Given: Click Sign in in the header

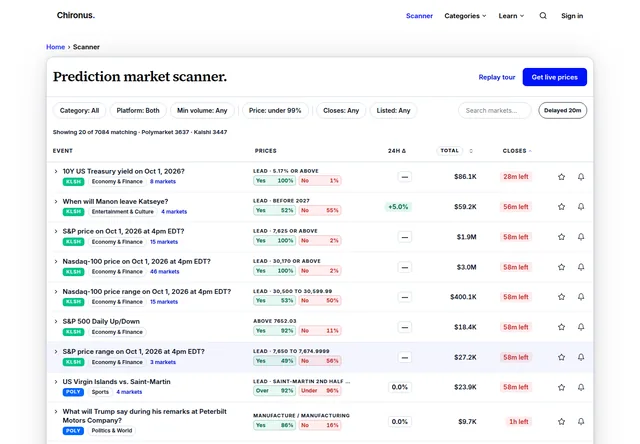Looking at the screenshot, I should click(572, 16).
